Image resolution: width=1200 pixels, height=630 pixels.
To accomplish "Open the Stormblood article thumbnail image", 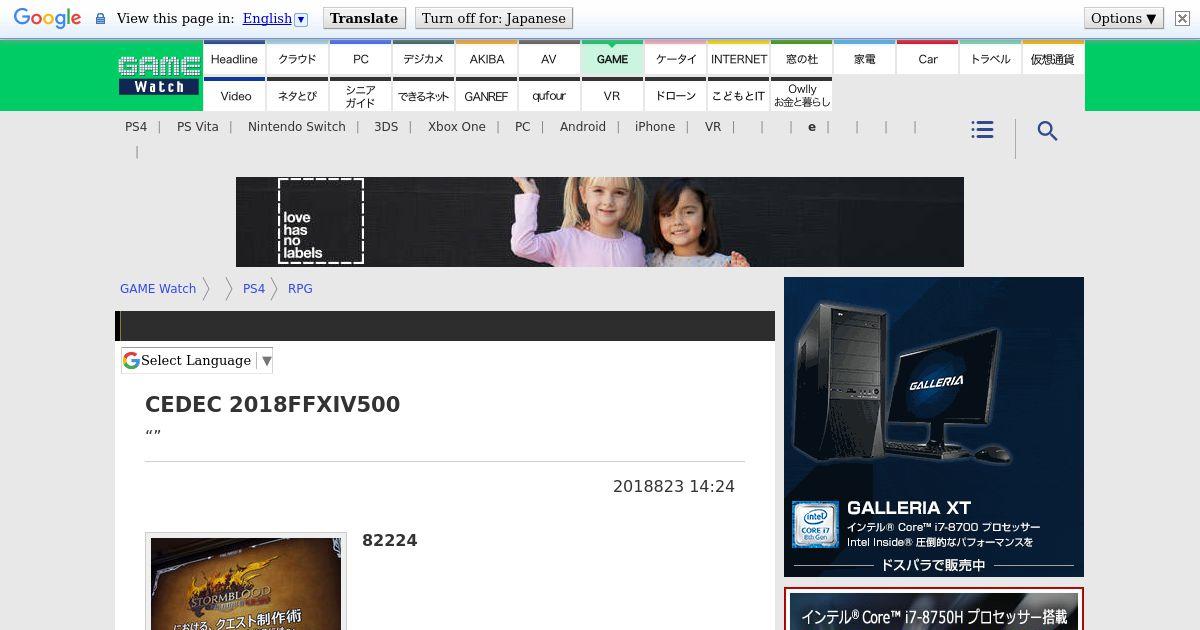I will (246, 584).
